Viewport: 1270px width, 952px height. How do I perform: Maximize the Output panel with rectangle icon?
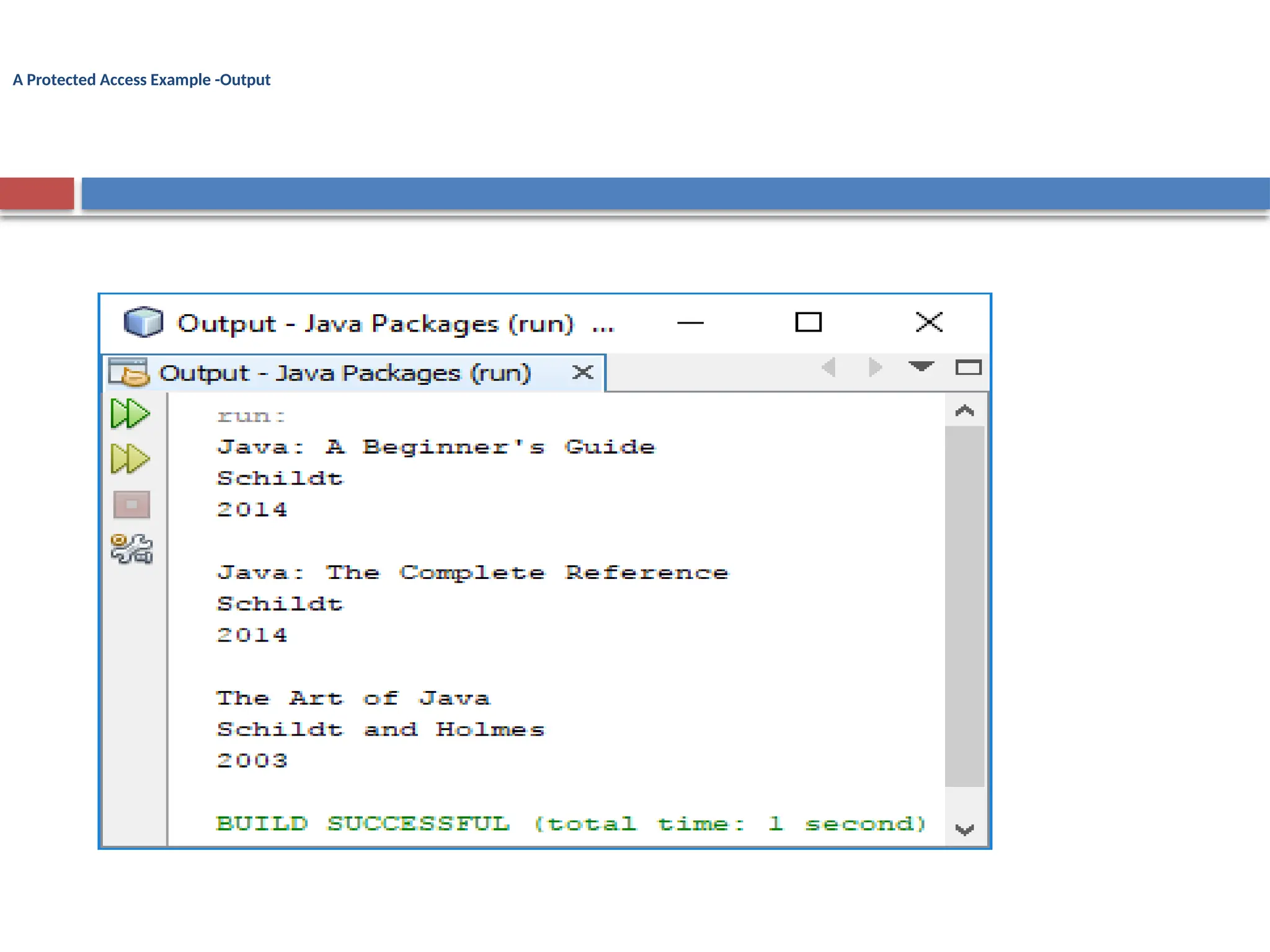(x=968, y=368)
